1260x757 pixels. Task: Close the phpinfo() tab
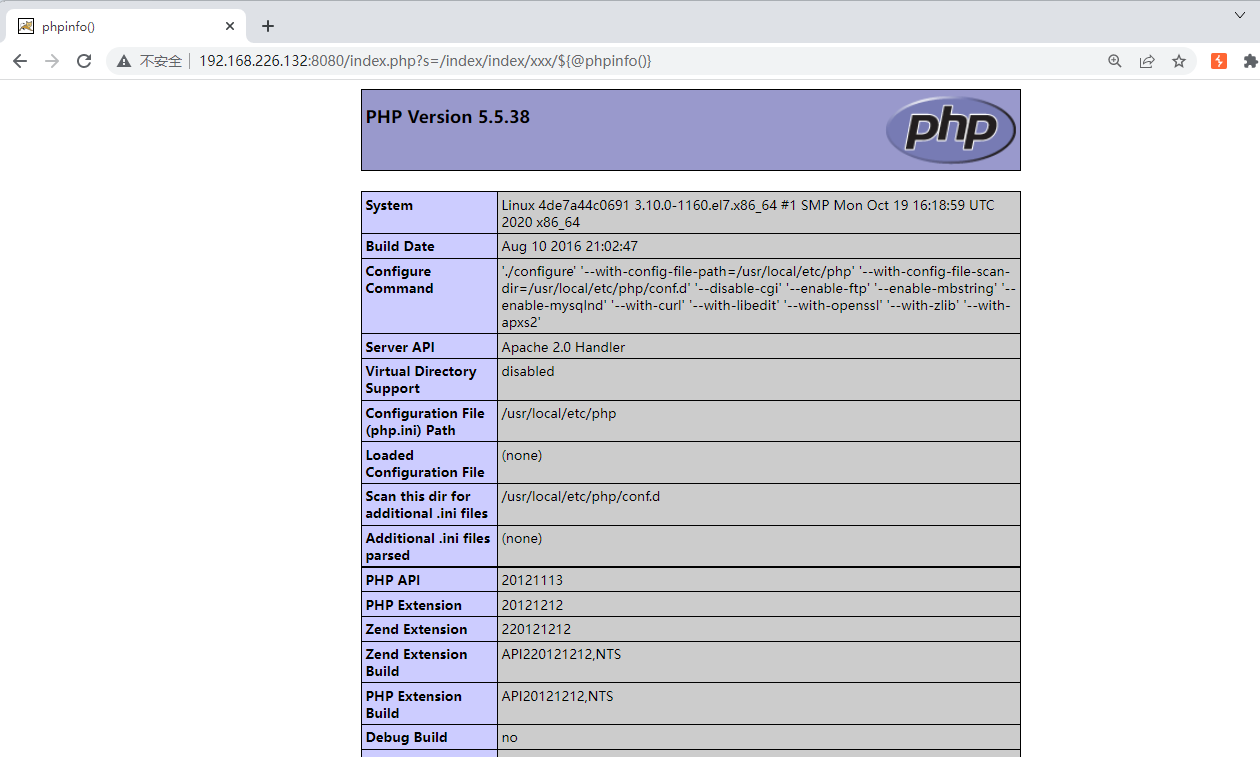231,26
